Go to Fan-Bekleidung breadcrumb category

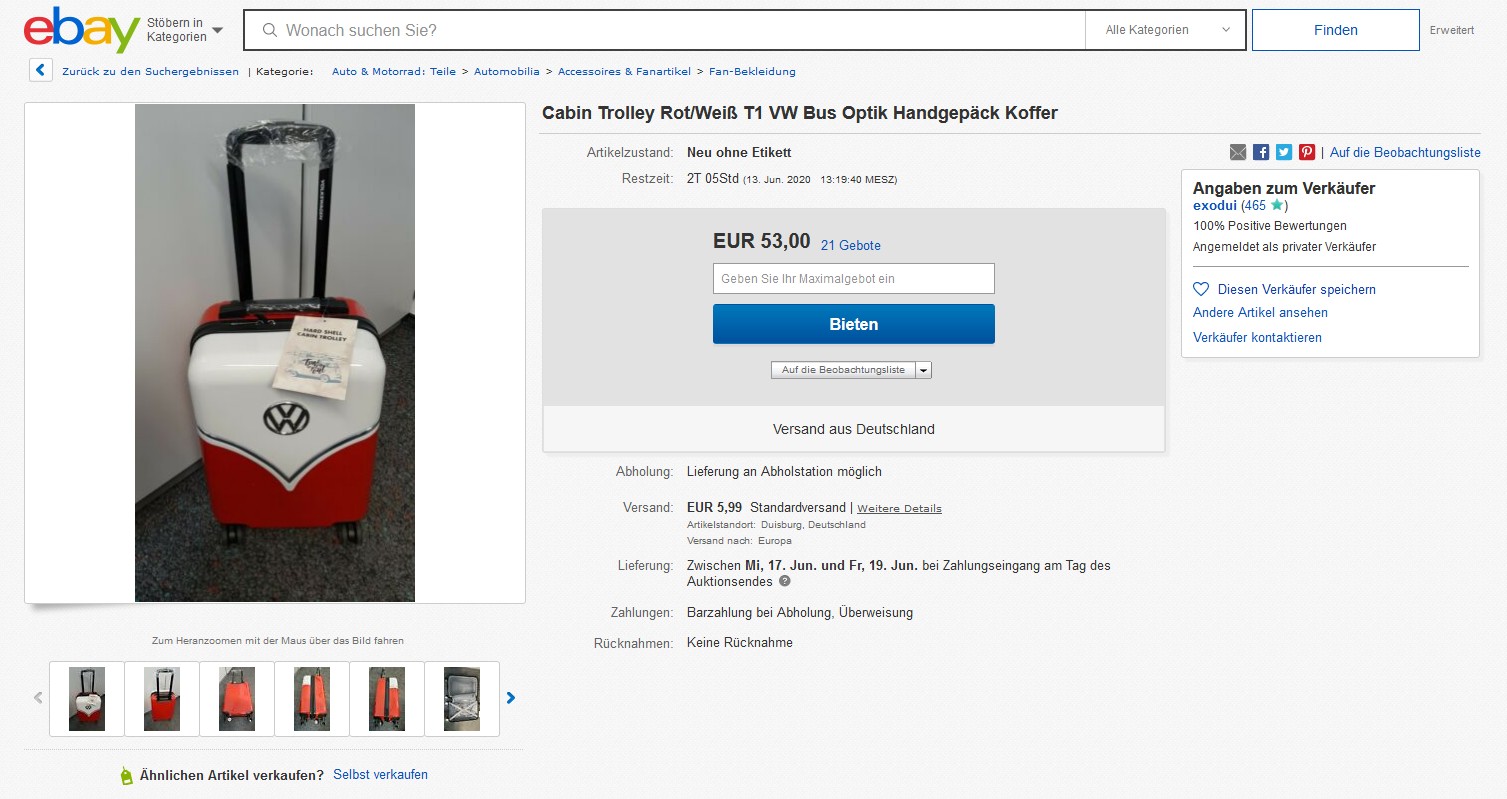click(752, 71)
